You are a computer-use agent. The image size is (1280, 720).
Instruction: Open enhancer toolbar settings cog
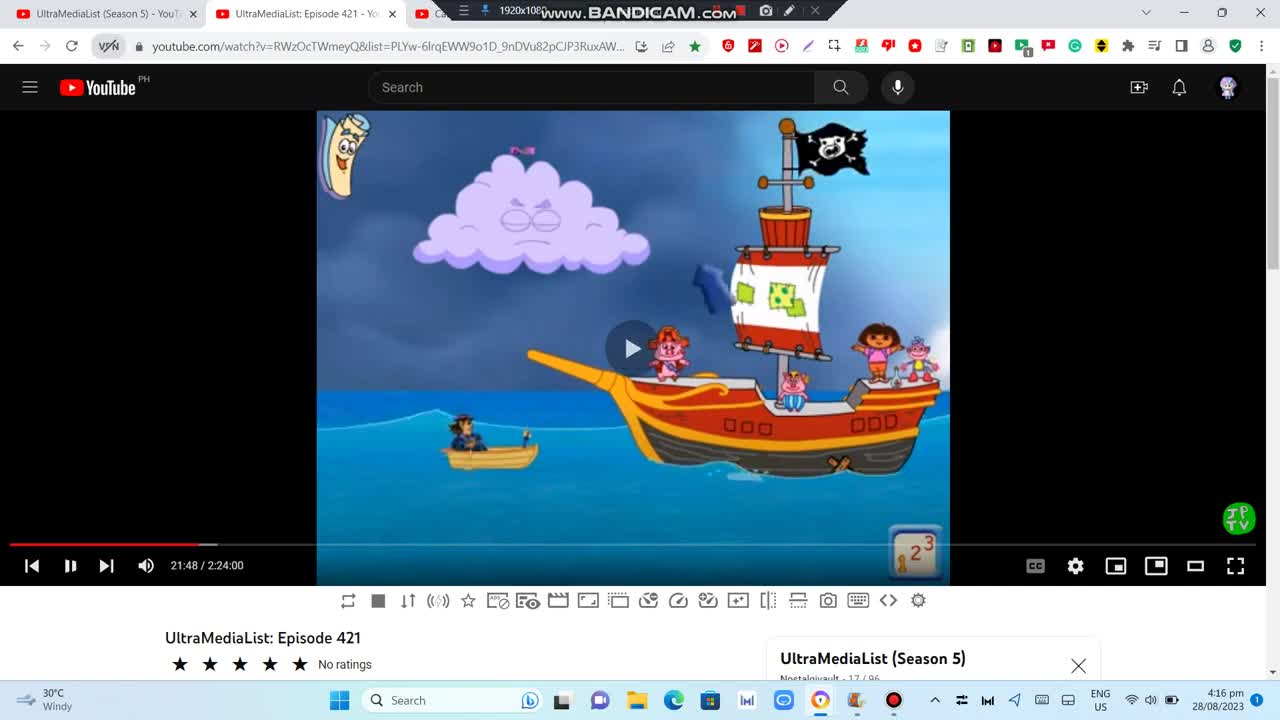(x=918, y=601)
